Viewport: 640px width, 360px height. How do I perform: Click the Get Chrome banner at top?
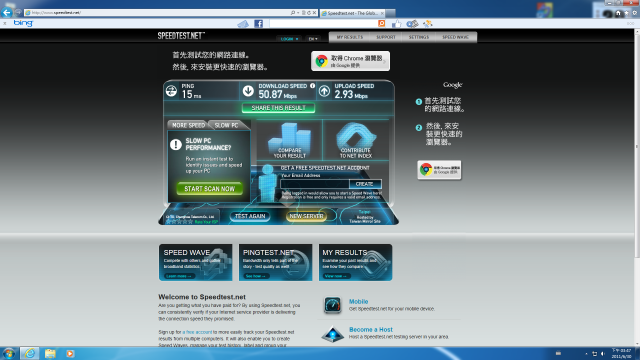pos(350,61)
